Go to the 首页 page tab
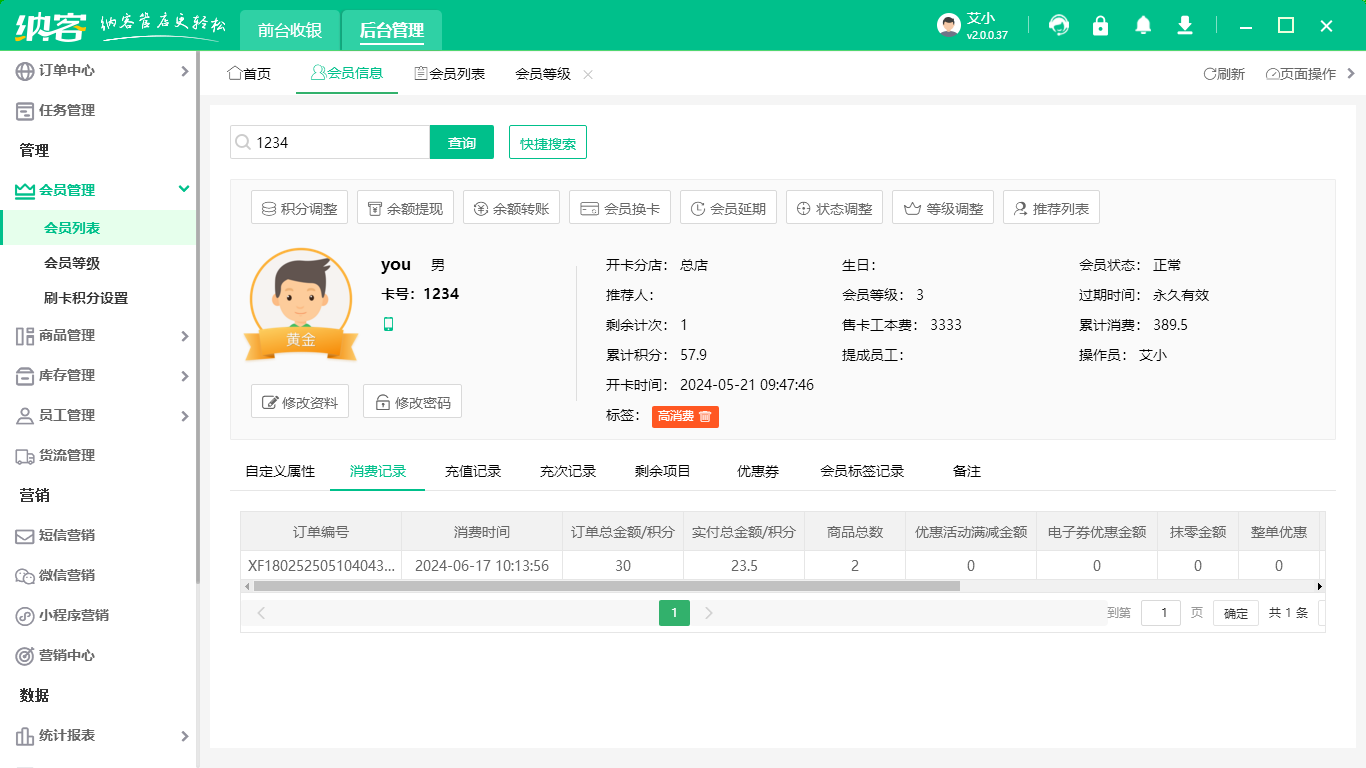The image size is (1366, 768). pos(249,73)
